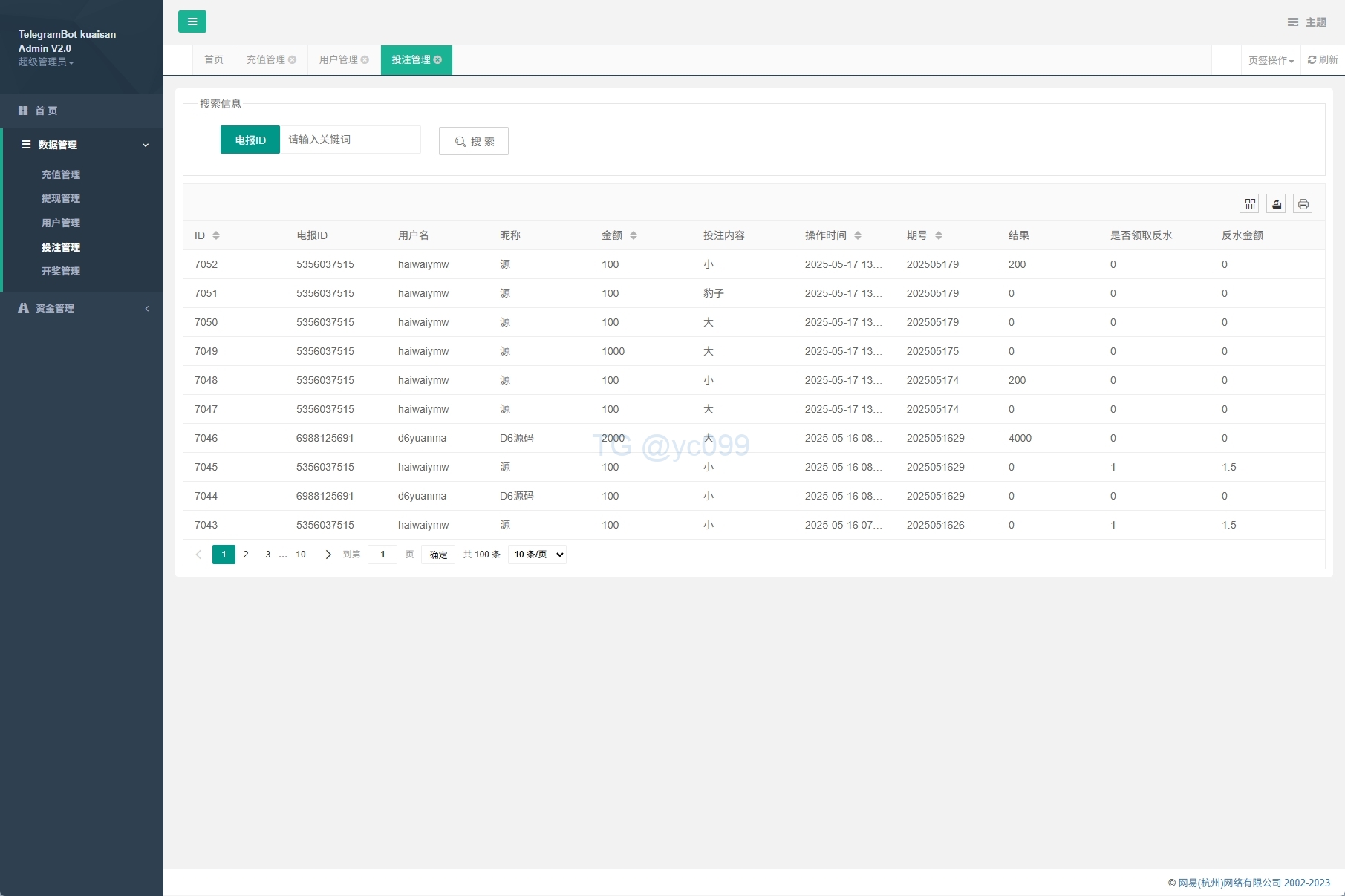
Task: Click the export icon in table toolbar
Action: pos(1277,203)
